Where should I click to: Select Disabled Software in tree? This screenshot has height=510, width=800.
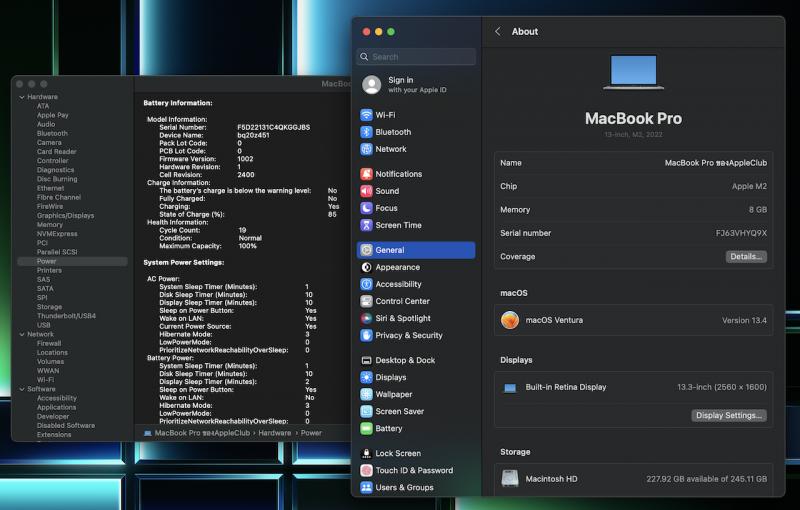(x=66, y=425)
